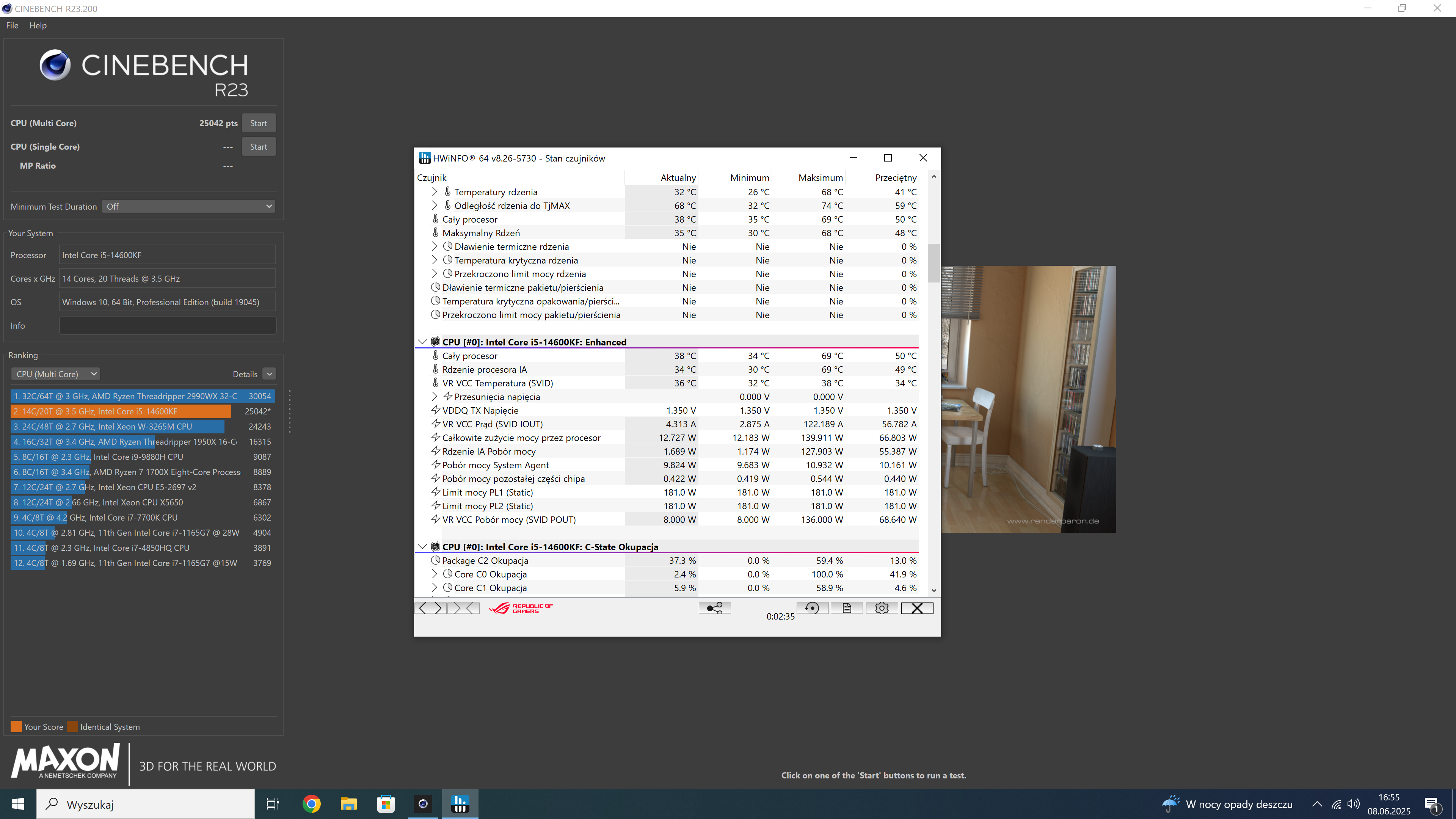Close sensors with X toolbar button

tap(917, 608)
